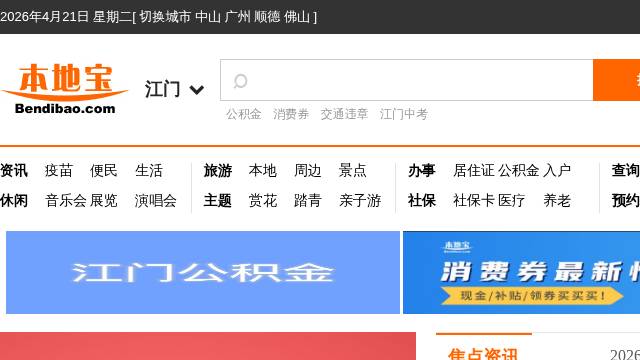This screenshot has width=640, height=360.
Task: Open the 演唱会 link
Action: [156, 200]
